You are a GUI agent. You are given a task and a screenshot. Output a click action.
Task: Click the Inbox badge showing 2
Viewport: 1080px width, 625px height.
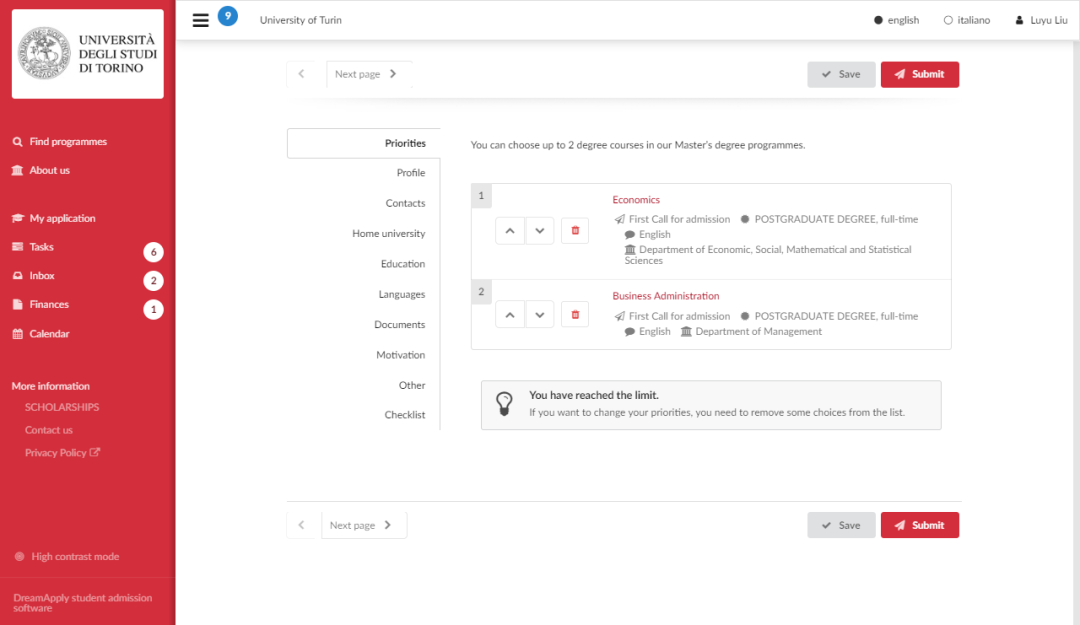click(154, 281)
